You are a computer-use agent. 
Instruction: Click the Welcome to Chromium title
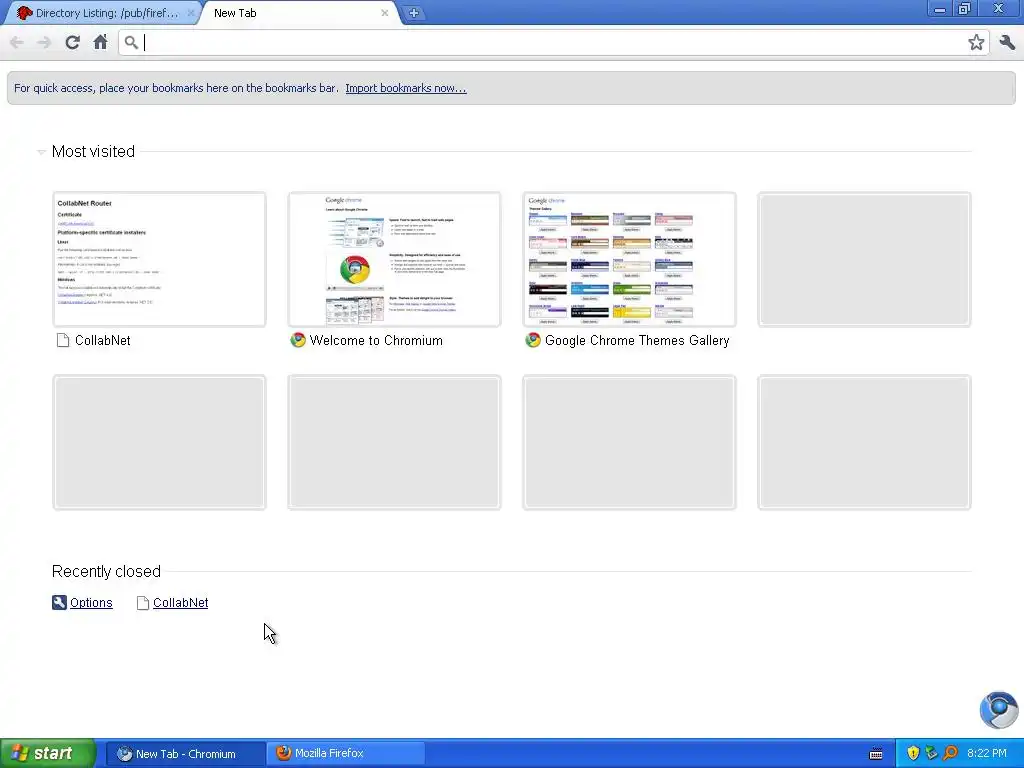coord(376,340)
